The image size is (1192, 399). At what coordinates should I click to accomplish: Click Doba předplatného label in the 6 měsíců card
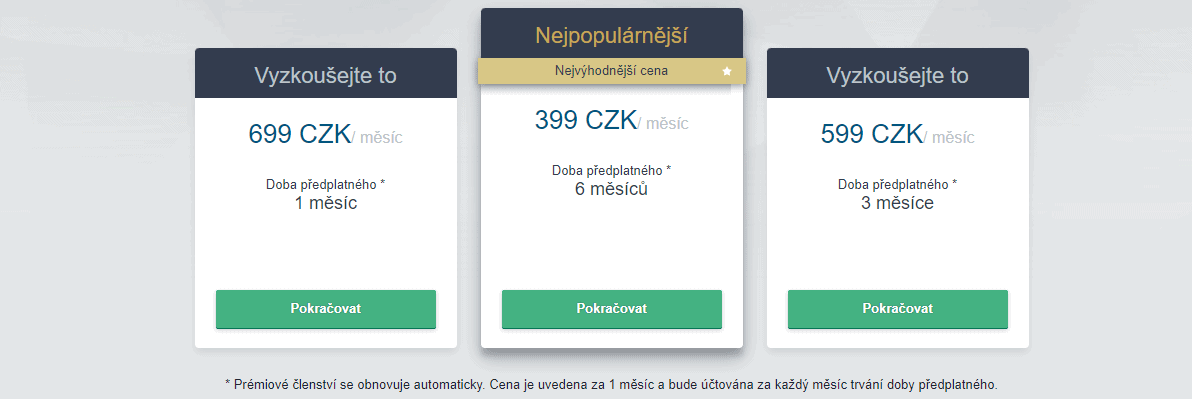click(612, 170)
